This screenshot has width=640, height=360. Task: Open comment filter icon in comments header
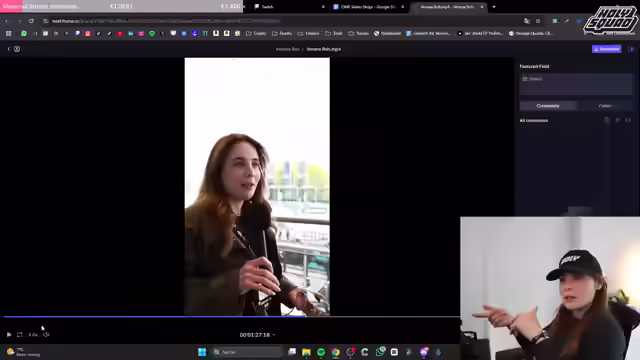point(618,120)
